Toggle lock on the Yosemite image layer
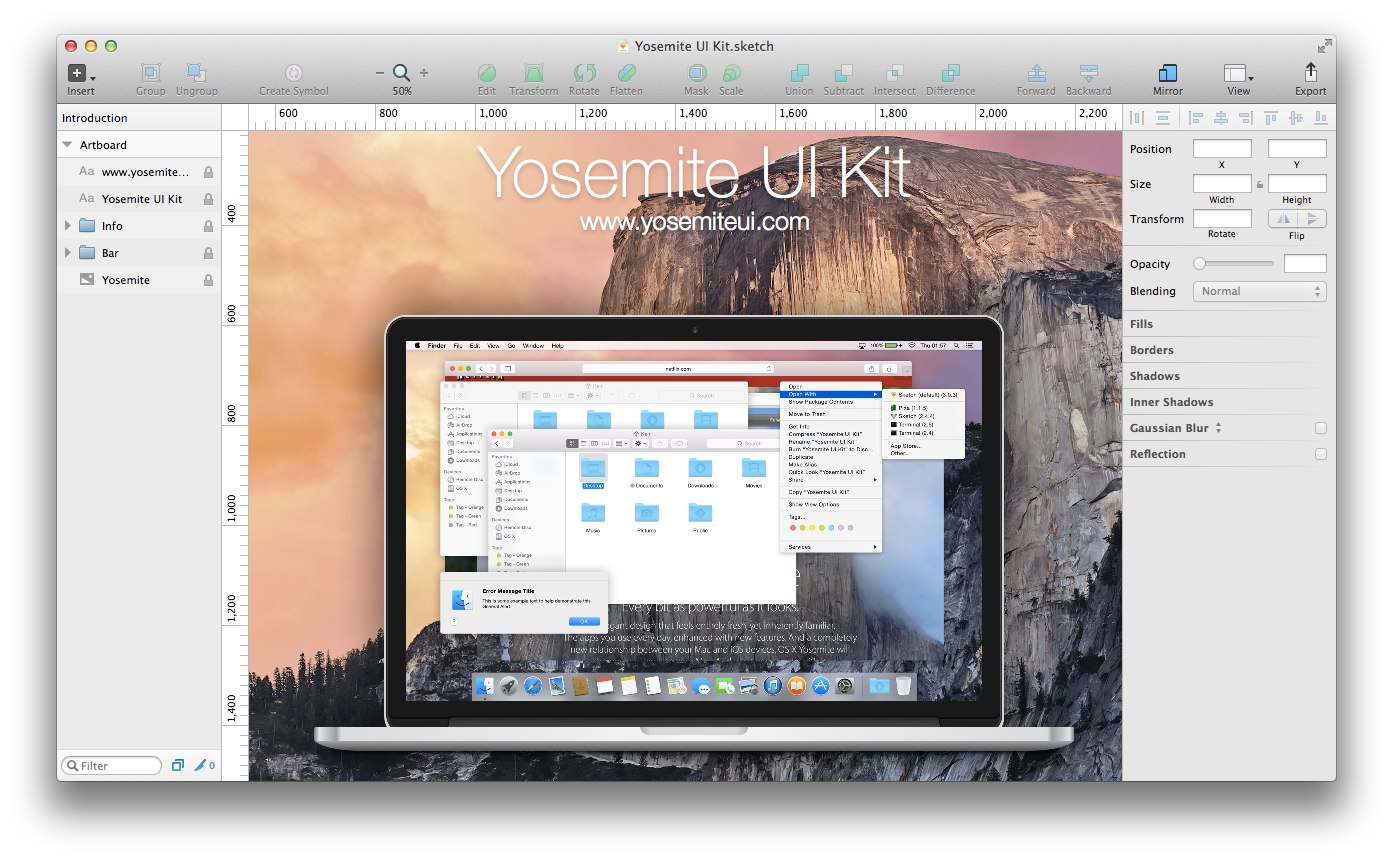1393x860 pixels. pyautogui.click(x=208, y=280)
